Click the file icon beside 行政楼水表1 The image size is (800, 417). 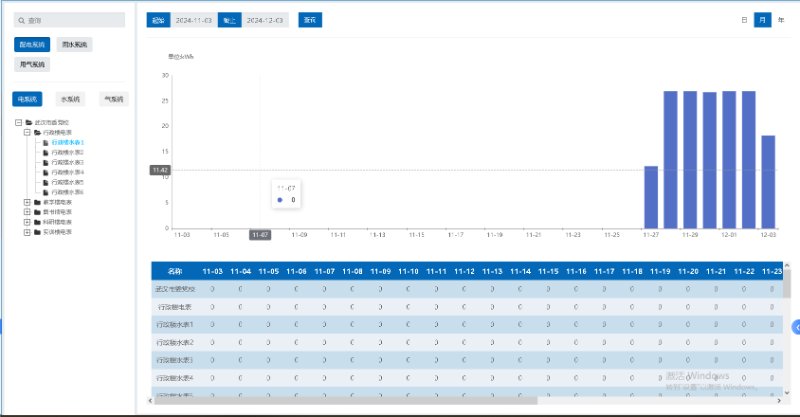(46, 142)
